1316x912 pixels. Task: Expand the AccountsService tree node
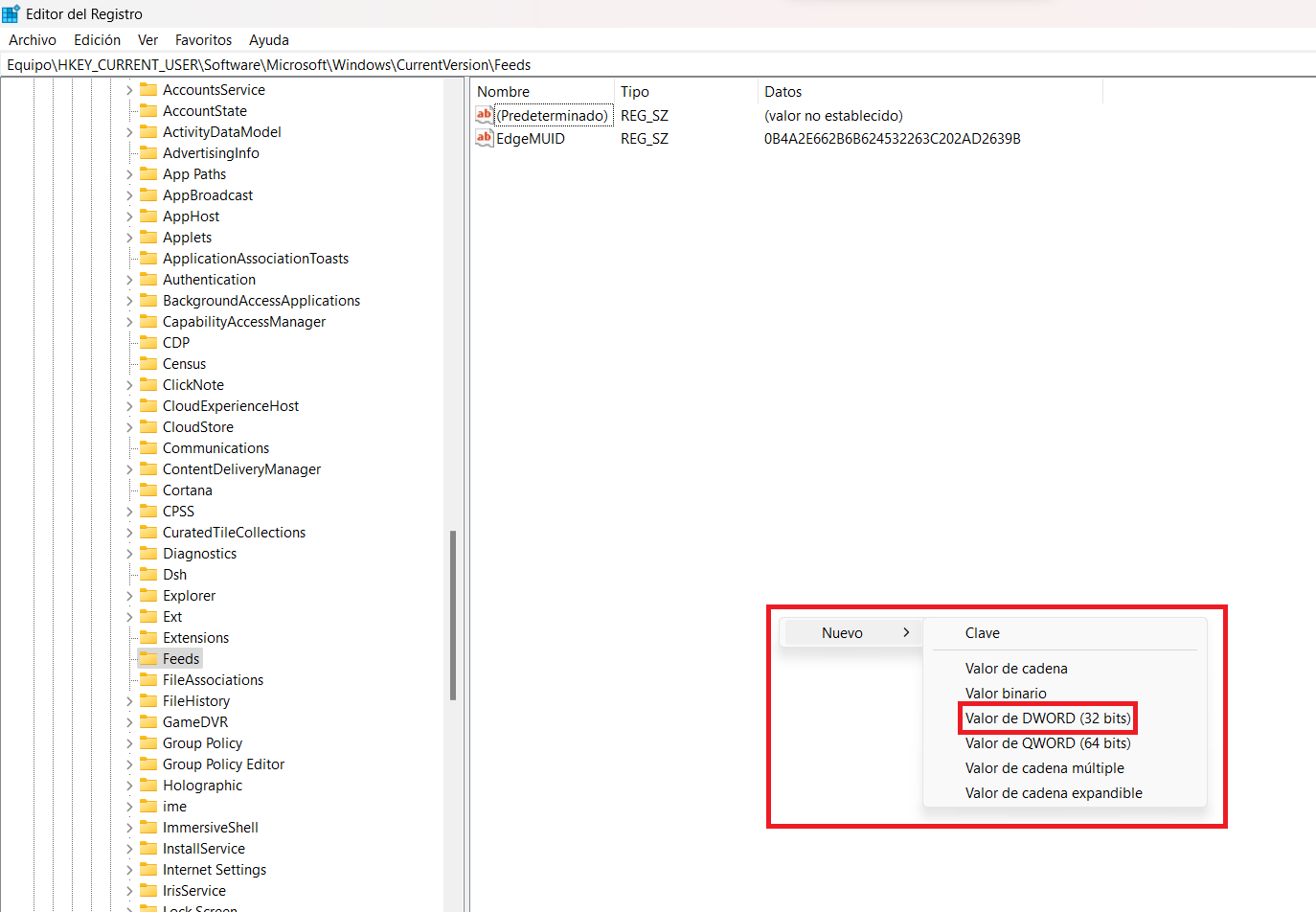[129, 90]
